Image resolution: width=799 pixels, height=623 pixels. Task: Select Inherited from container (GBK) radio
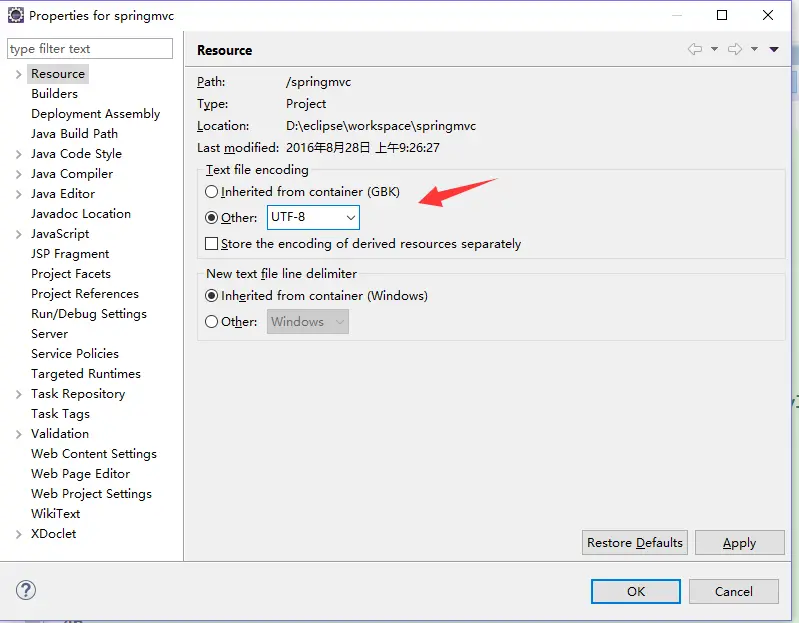[x=211, y=192]
